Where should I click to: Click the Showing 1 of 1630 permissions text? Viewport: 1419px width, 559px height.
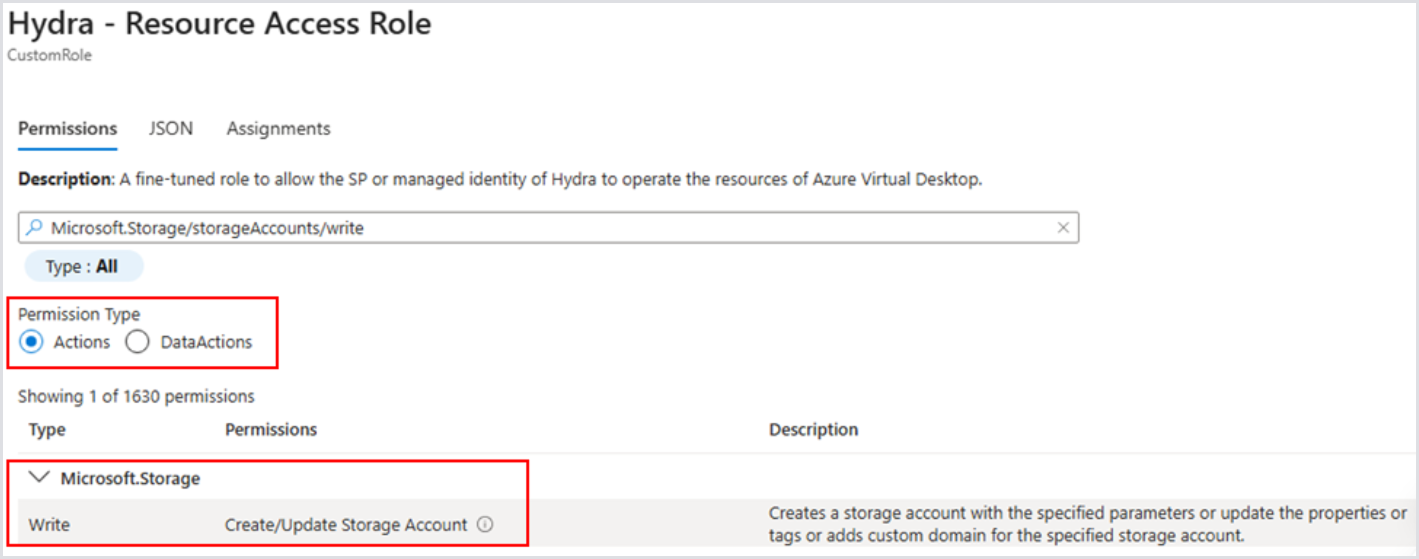click(x=136, y=396)
